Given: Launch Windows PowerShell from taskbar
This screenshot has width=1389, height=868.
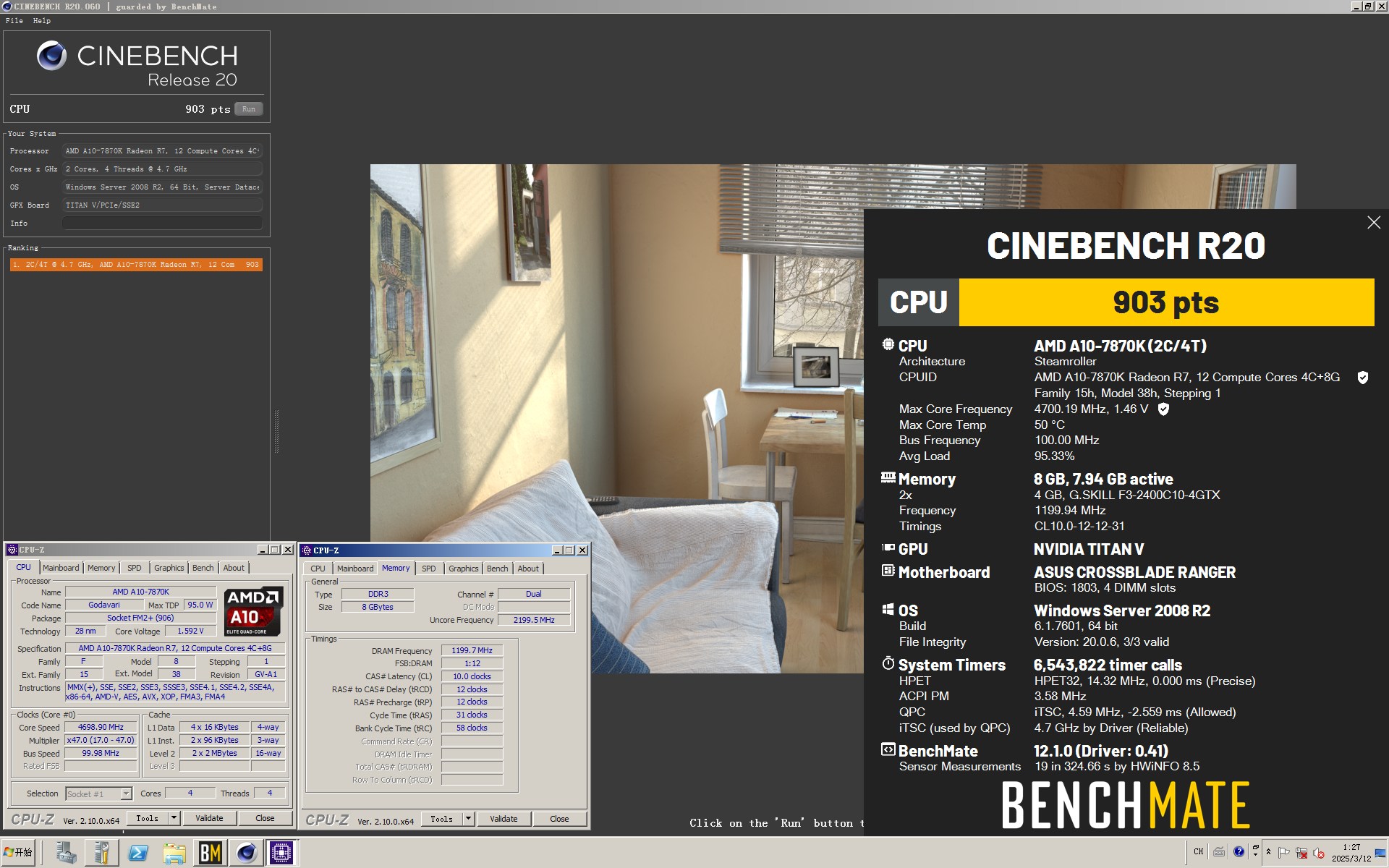Looking at the screenshot, I should pos(138,853).
